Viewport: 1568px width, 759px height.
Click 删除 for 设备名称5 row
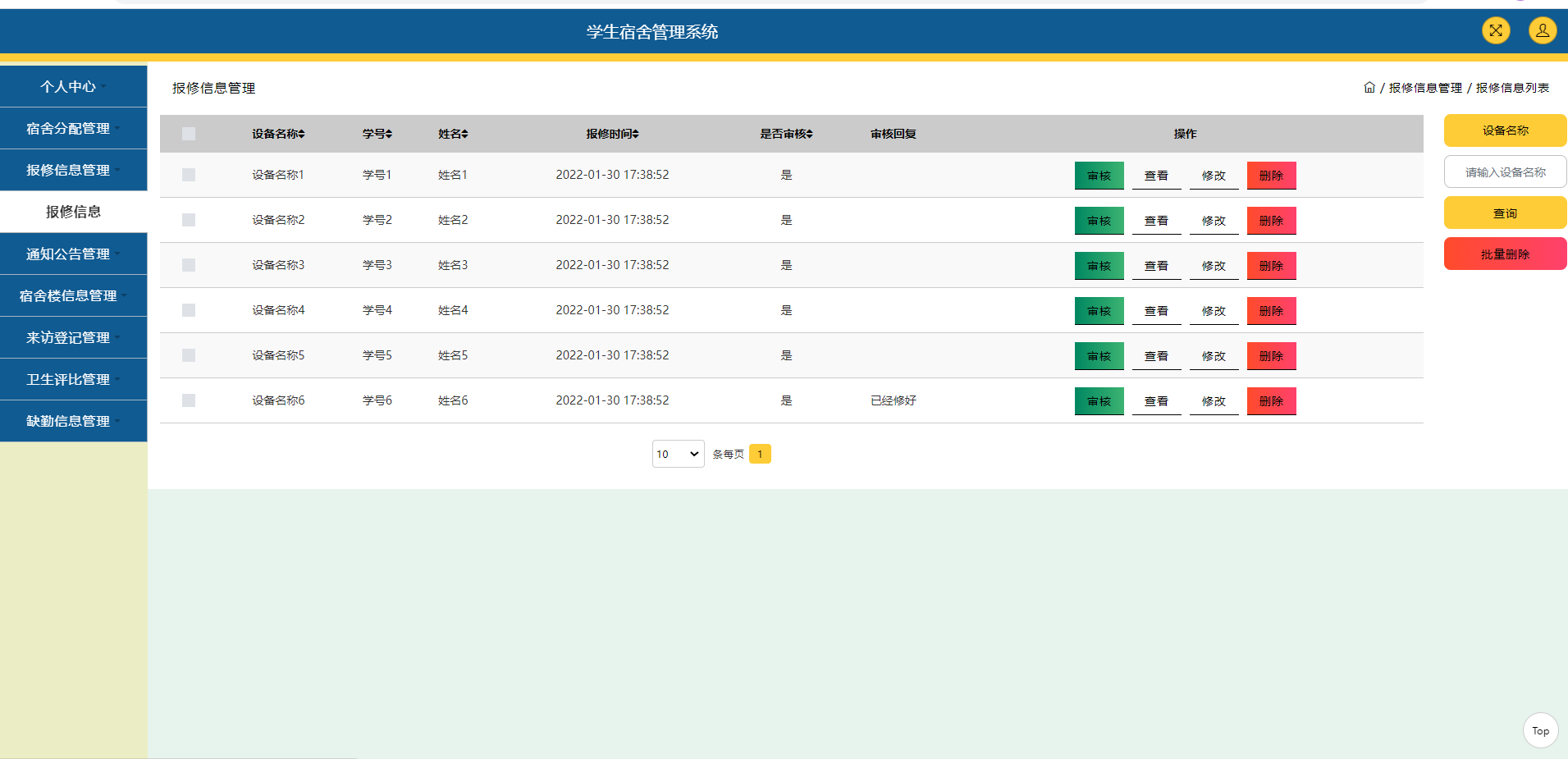pos(1271,356)
